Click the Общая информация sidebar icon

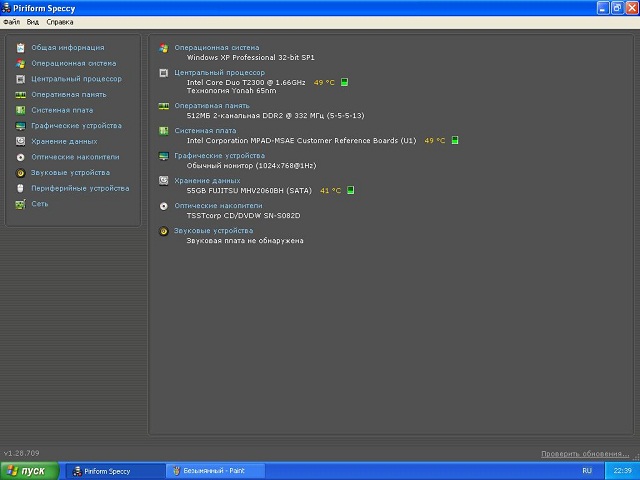pyautogui.click(x=20, y=47)
